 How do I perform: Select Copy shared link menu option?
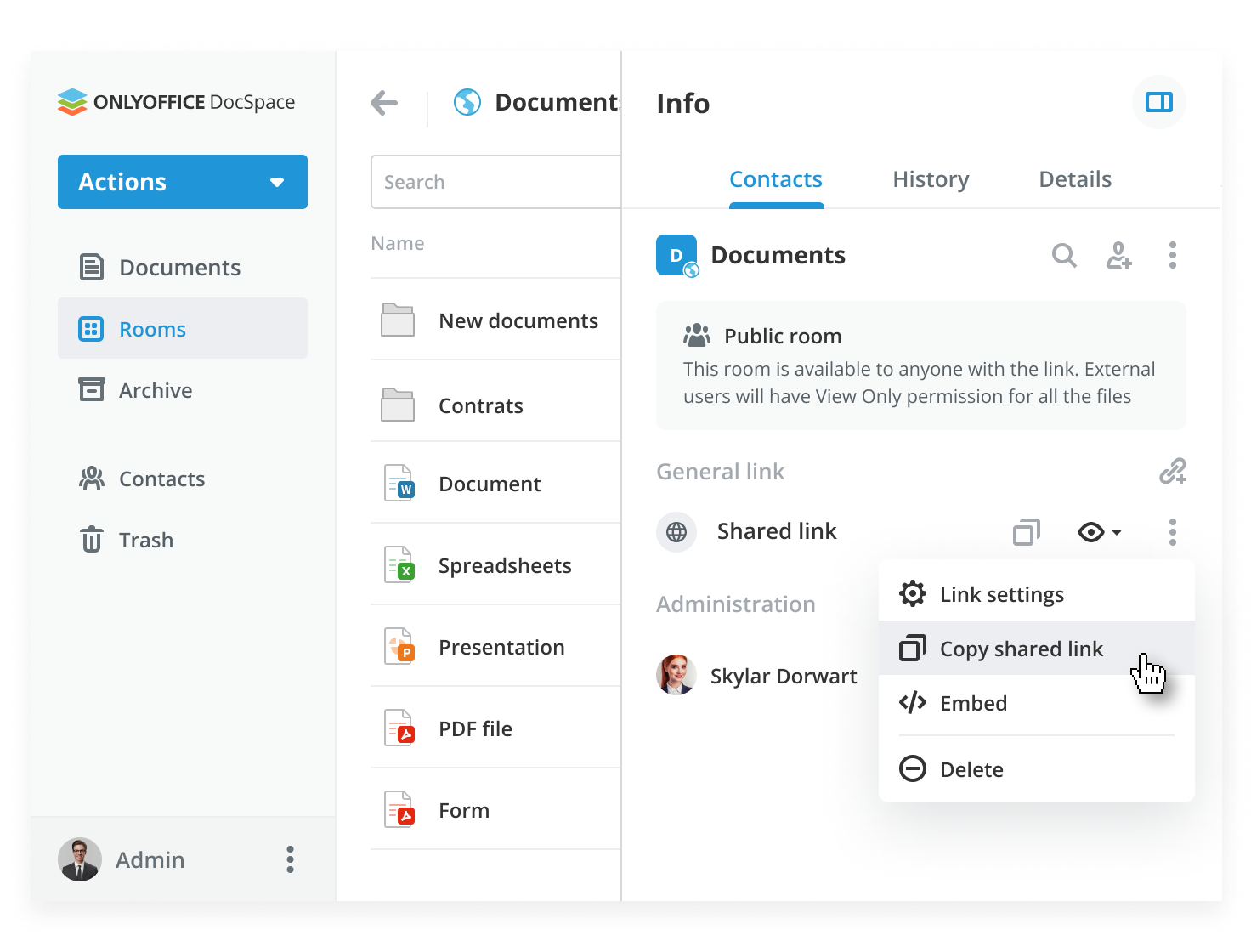coord(1021,649)
